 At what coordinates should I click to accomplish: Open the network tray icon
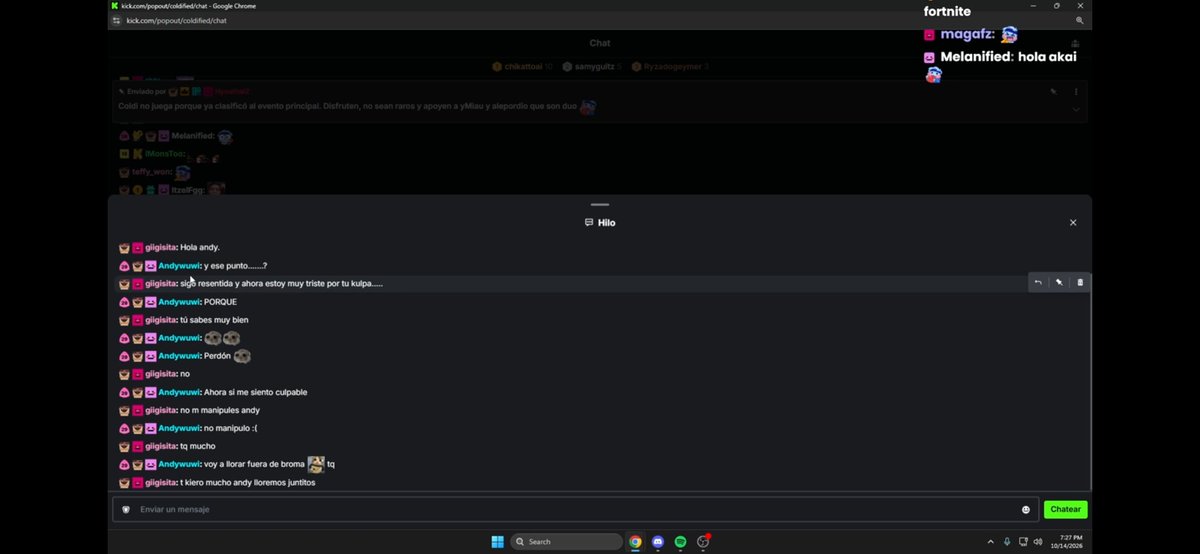1023,541
